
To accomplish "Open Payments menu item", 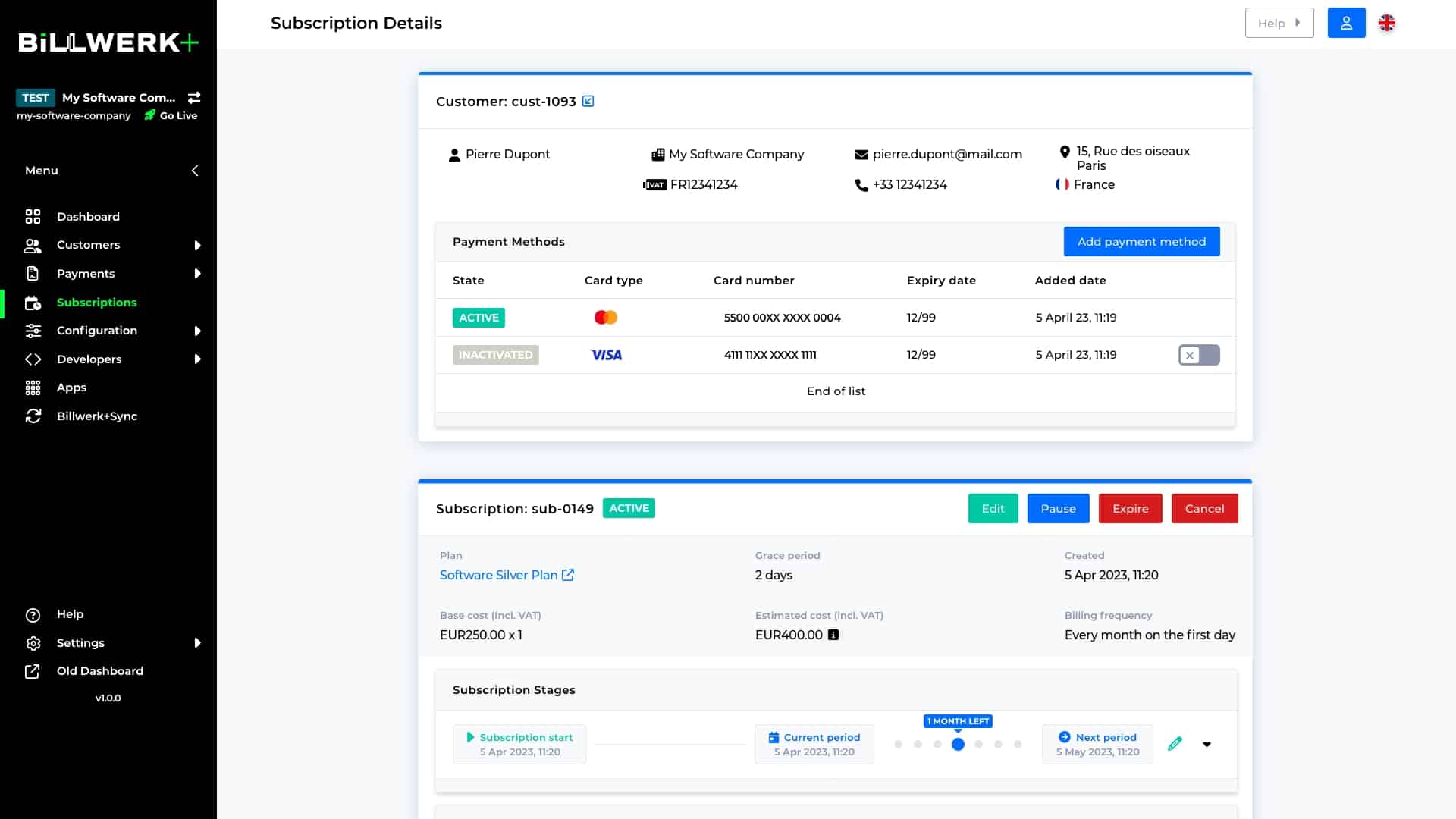I will point(86,274).
